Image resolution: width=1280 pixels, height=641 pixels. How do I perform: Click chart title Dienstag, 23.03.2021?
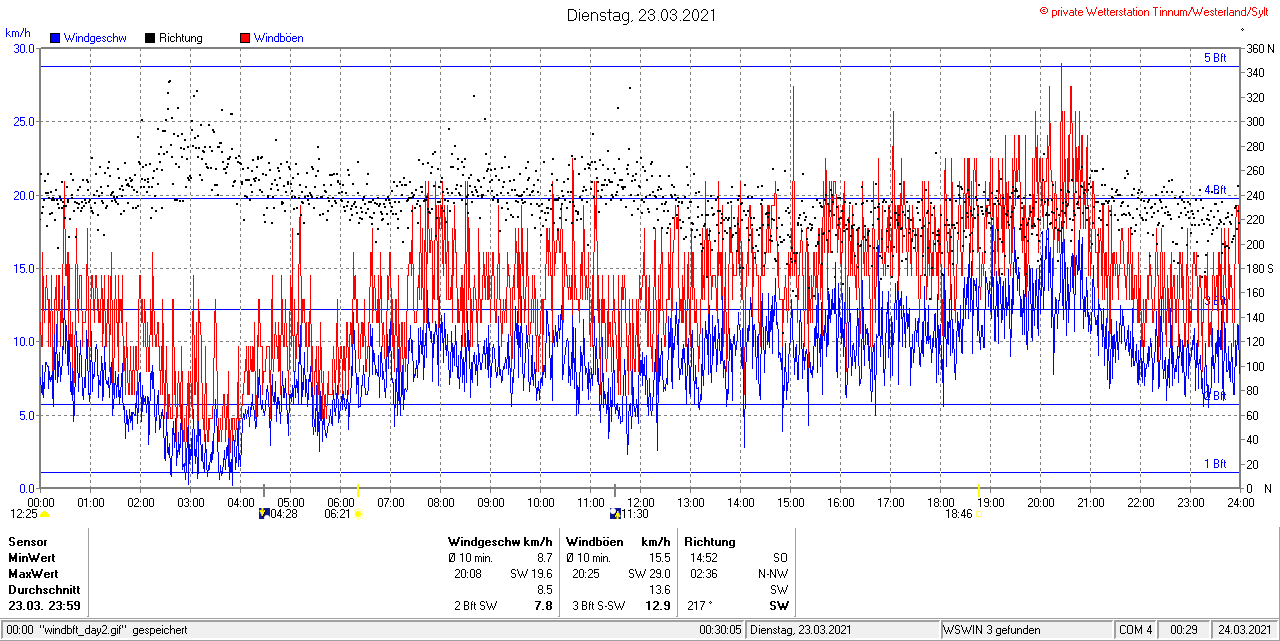coord(641,15)
